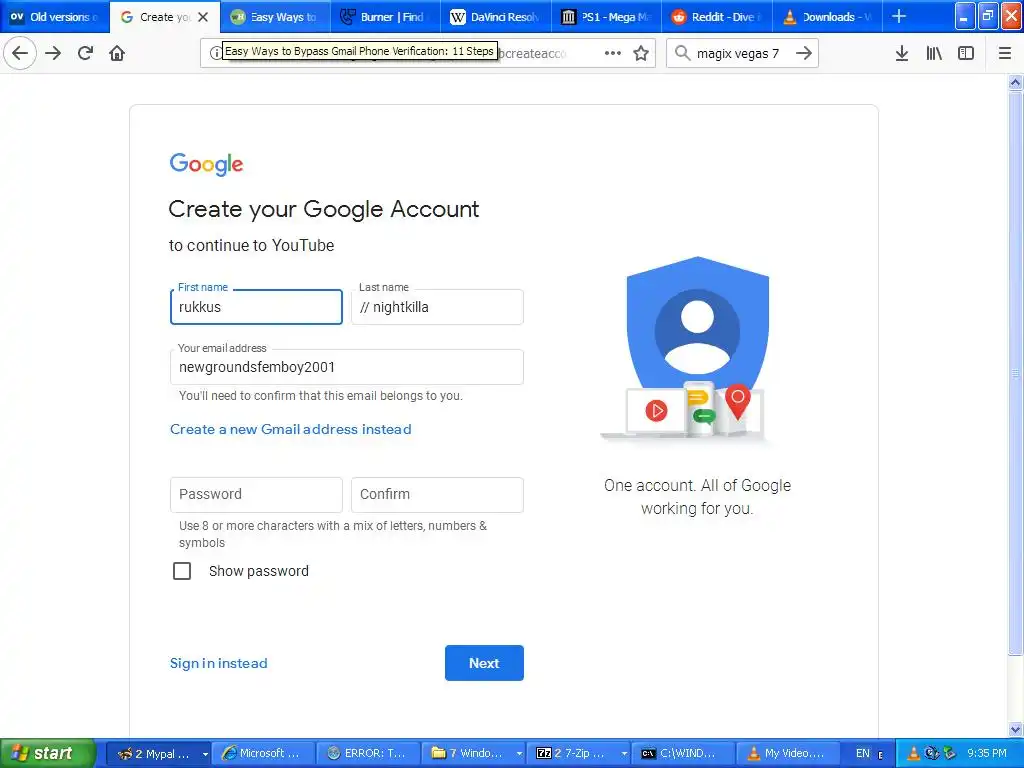
Task: Open a new tab with plus
Action: (899, 16)
